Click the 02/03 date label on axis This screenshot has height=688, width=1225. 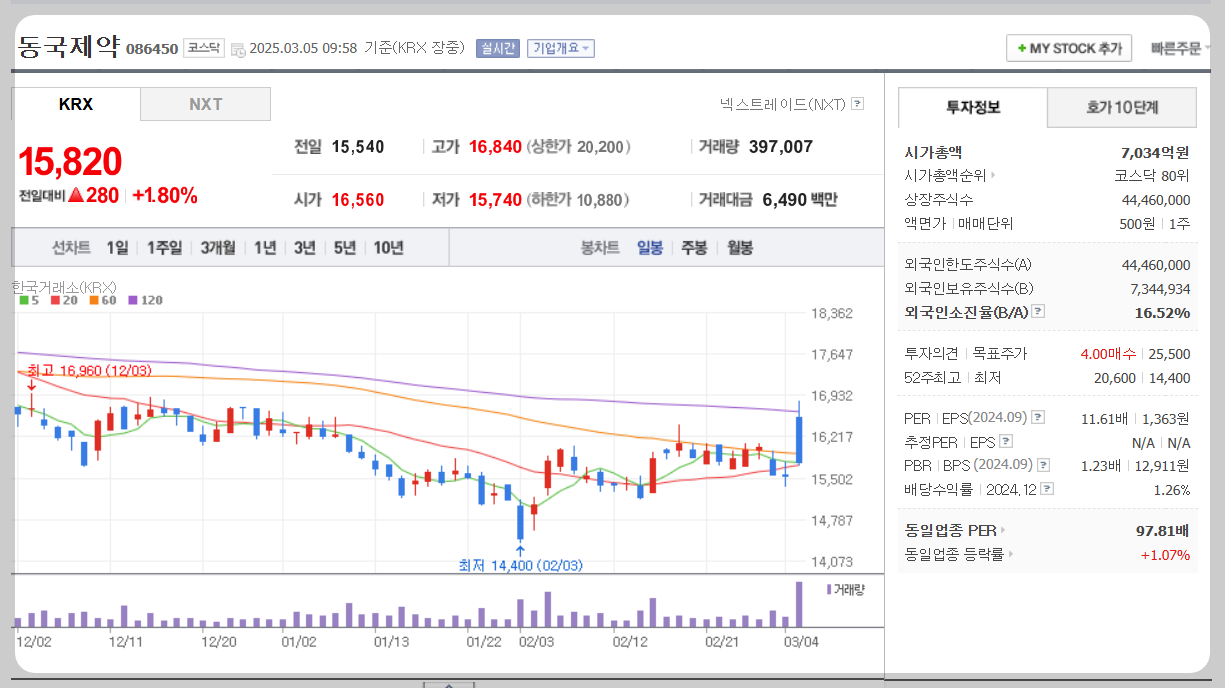tap(537, 641)
